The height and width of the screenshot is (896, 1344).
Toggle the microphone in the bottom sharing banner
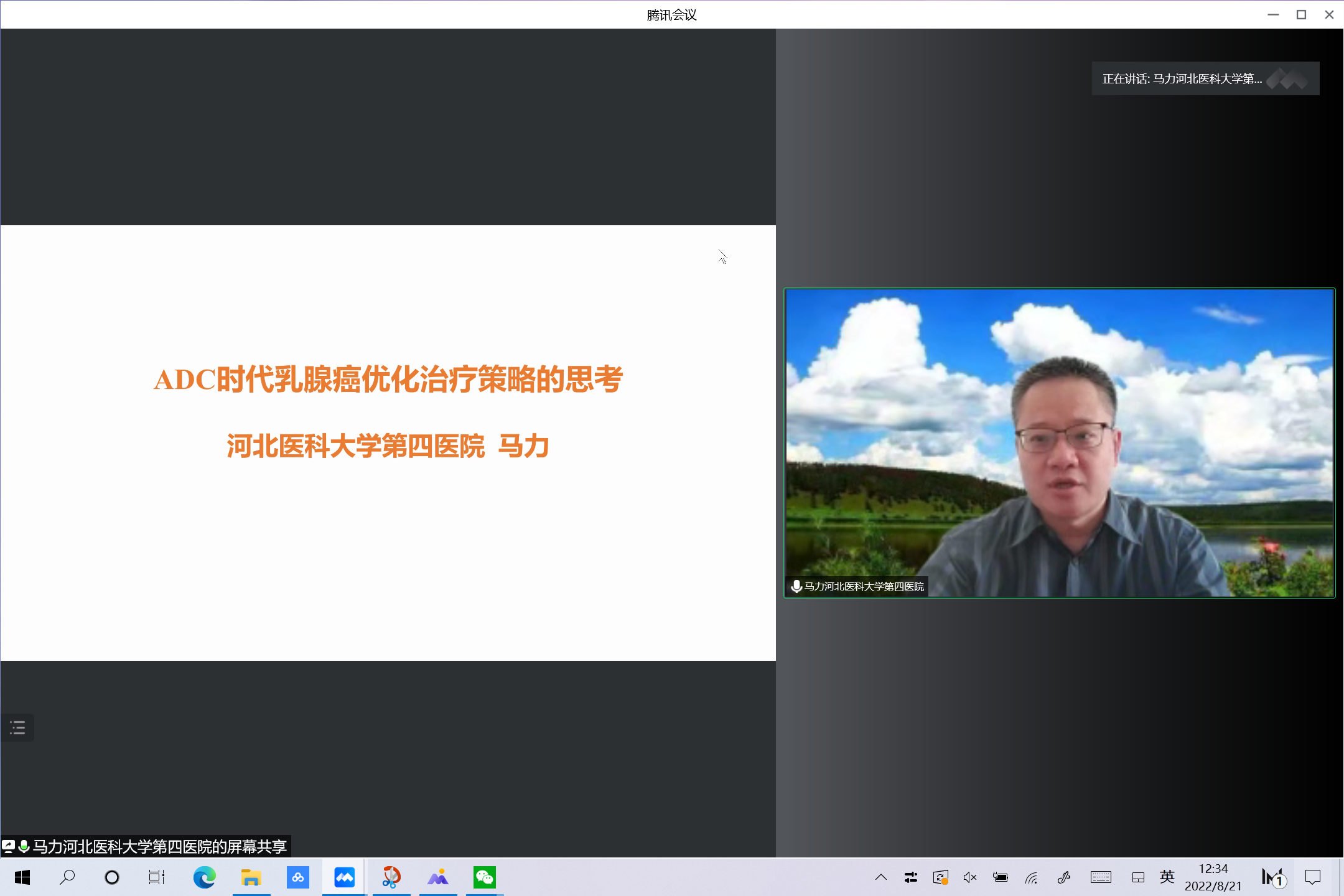24,846
